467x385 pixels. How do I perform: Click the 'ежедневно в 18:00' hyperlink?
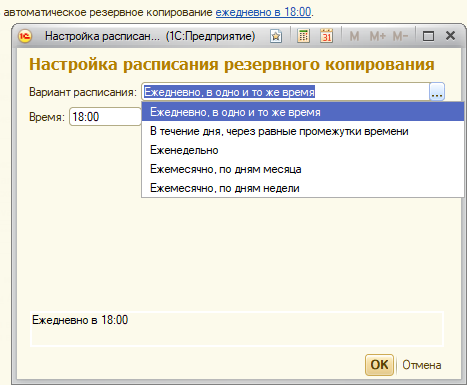point(263,12)
